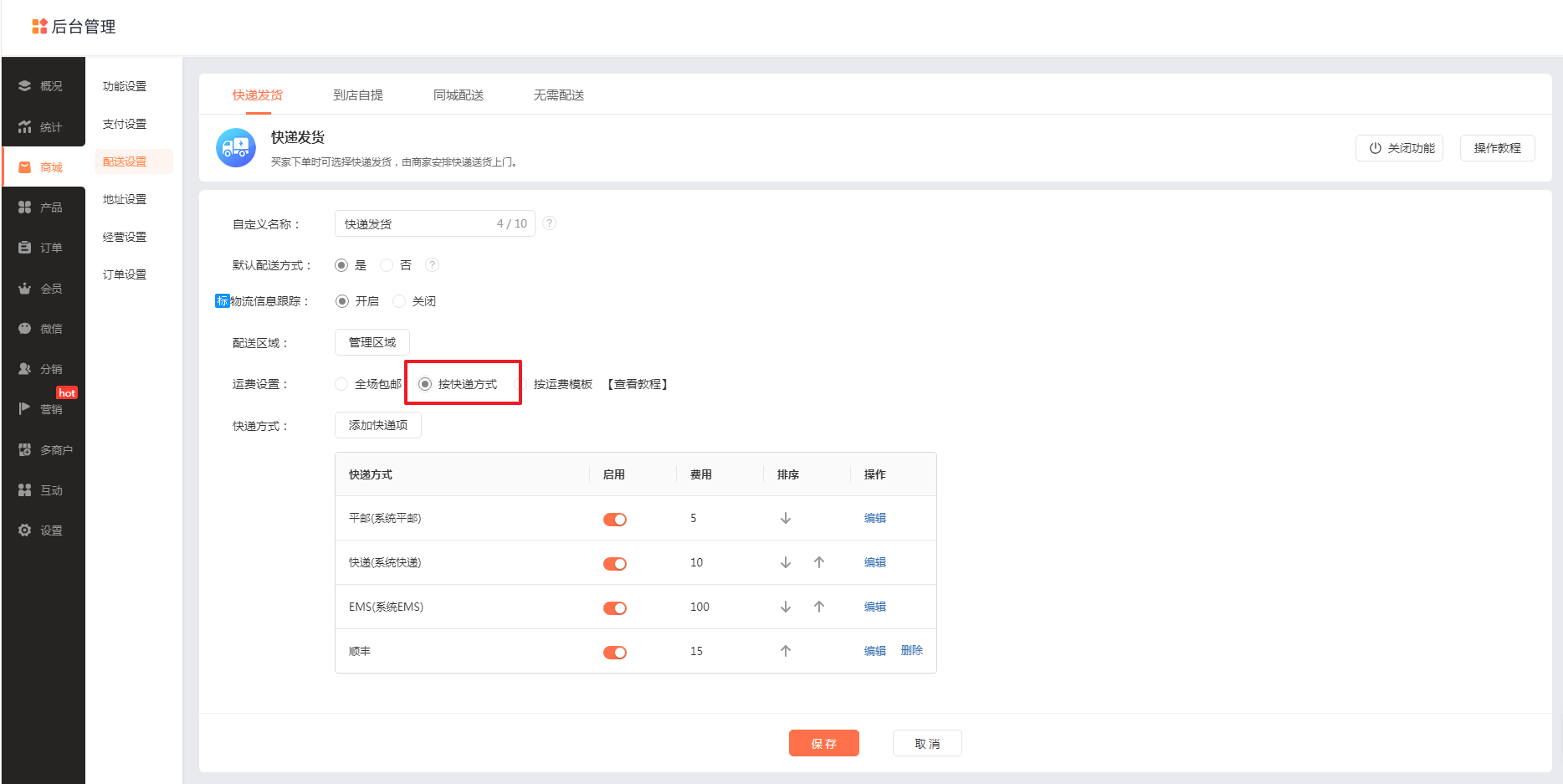
Task: Move 快递(系统快递) row up
Action: pos(819,562)
